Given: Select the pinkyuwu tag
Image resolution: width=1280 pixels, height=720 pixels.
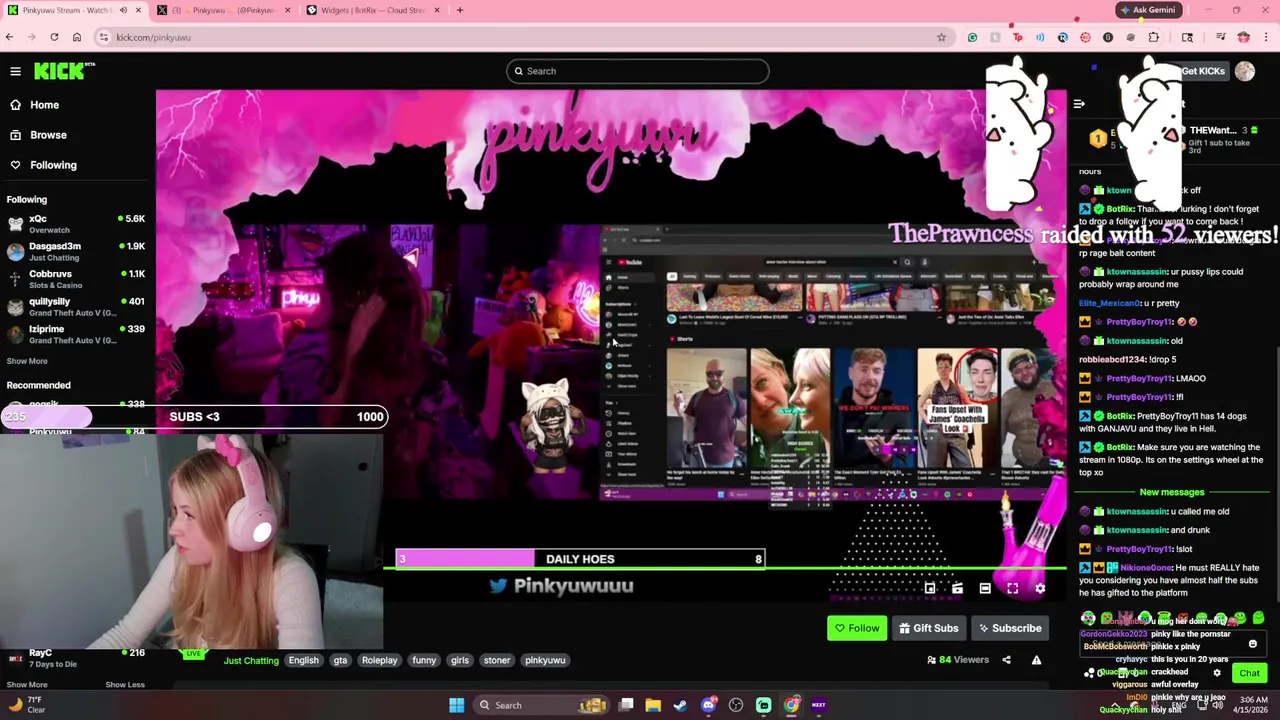Looking at the screenshot, I should point(545,660).
